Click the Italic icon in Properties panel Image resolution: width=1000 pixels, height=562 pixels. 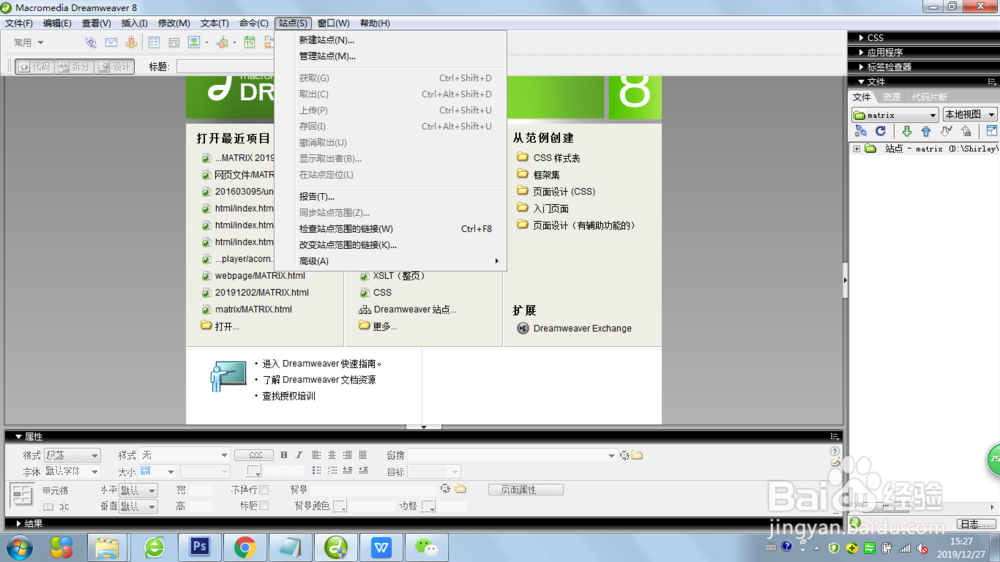298,455
